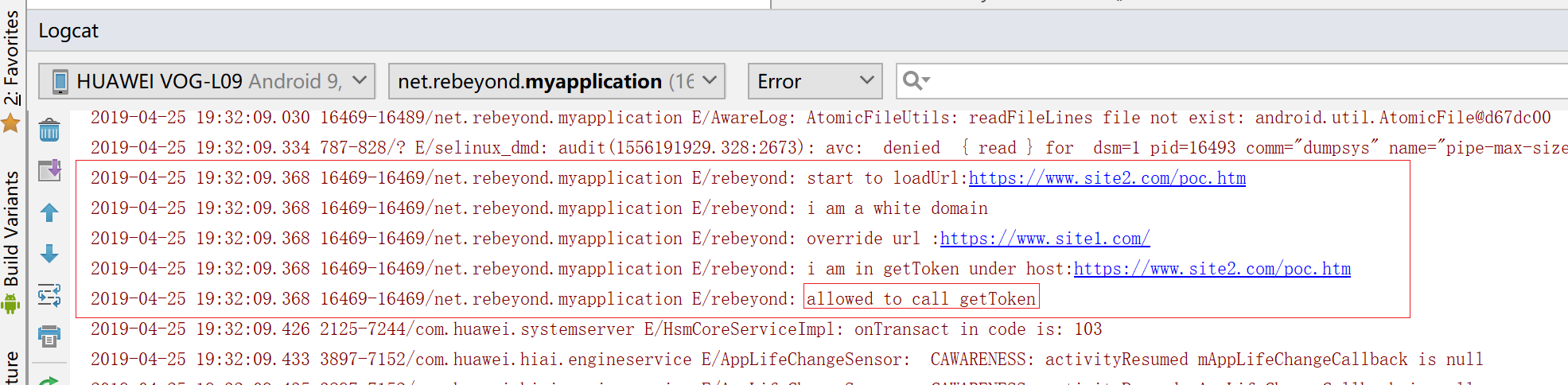Click the AtomicFileUtils readFileLines log line
1568x385 pixels.
click(820, 118)
